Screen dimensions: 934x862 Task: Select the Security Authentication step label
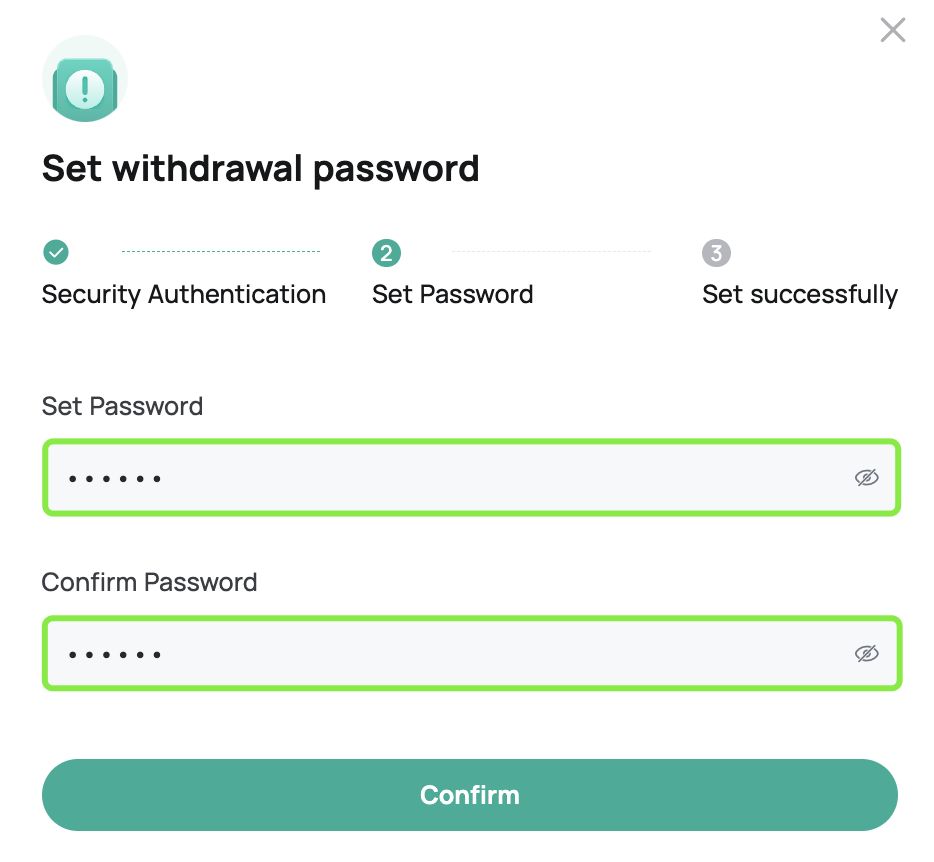click(183, 294)
